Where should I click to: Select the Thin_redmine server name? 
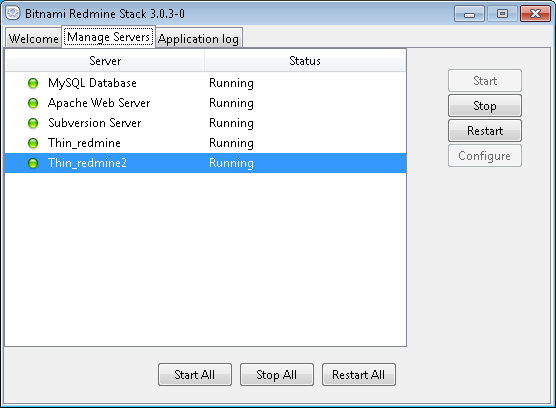point(84,143)
